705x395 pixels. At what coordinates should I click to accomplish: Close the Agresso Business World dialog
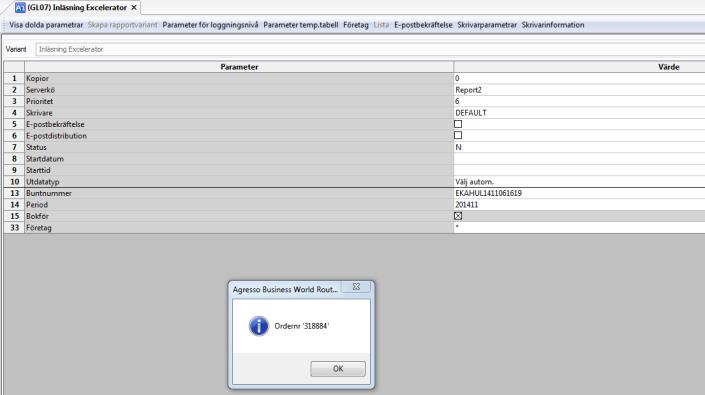tap(356, 286)
